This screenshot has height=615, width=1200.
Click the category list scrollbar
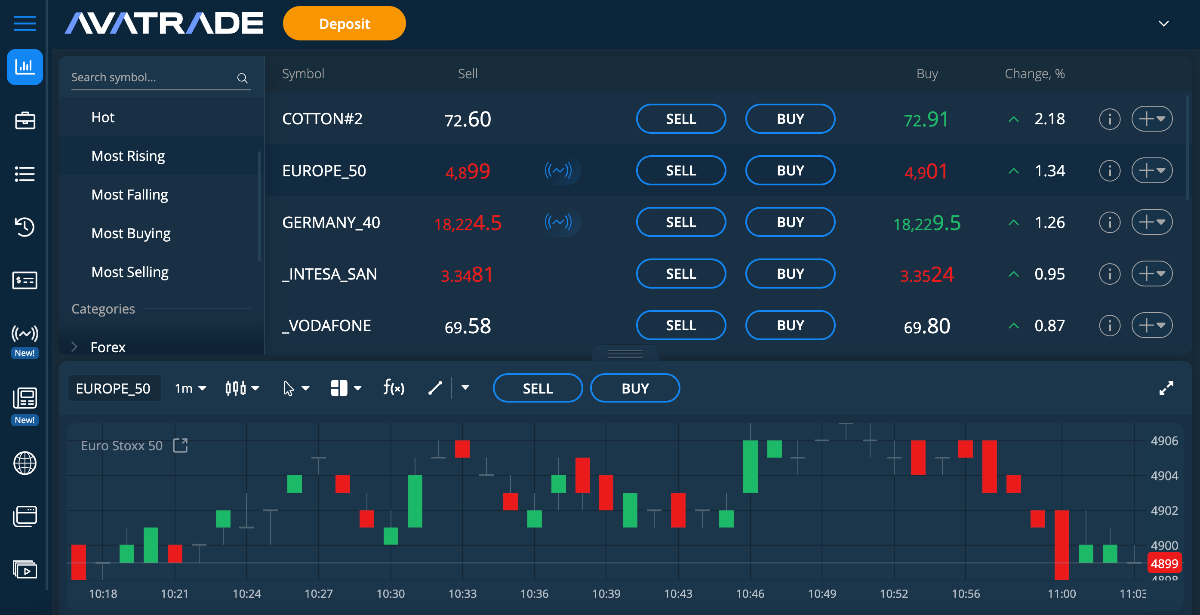tap(260, 205)
